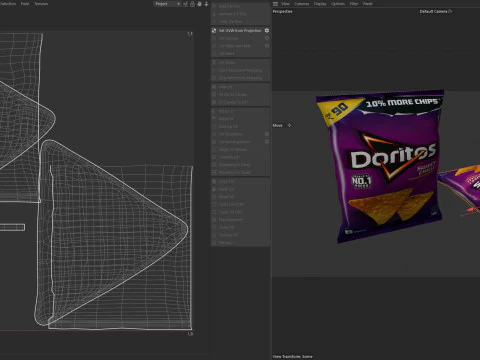
Task: Click the icon next to Default Camera
Action: coord(450,11)
